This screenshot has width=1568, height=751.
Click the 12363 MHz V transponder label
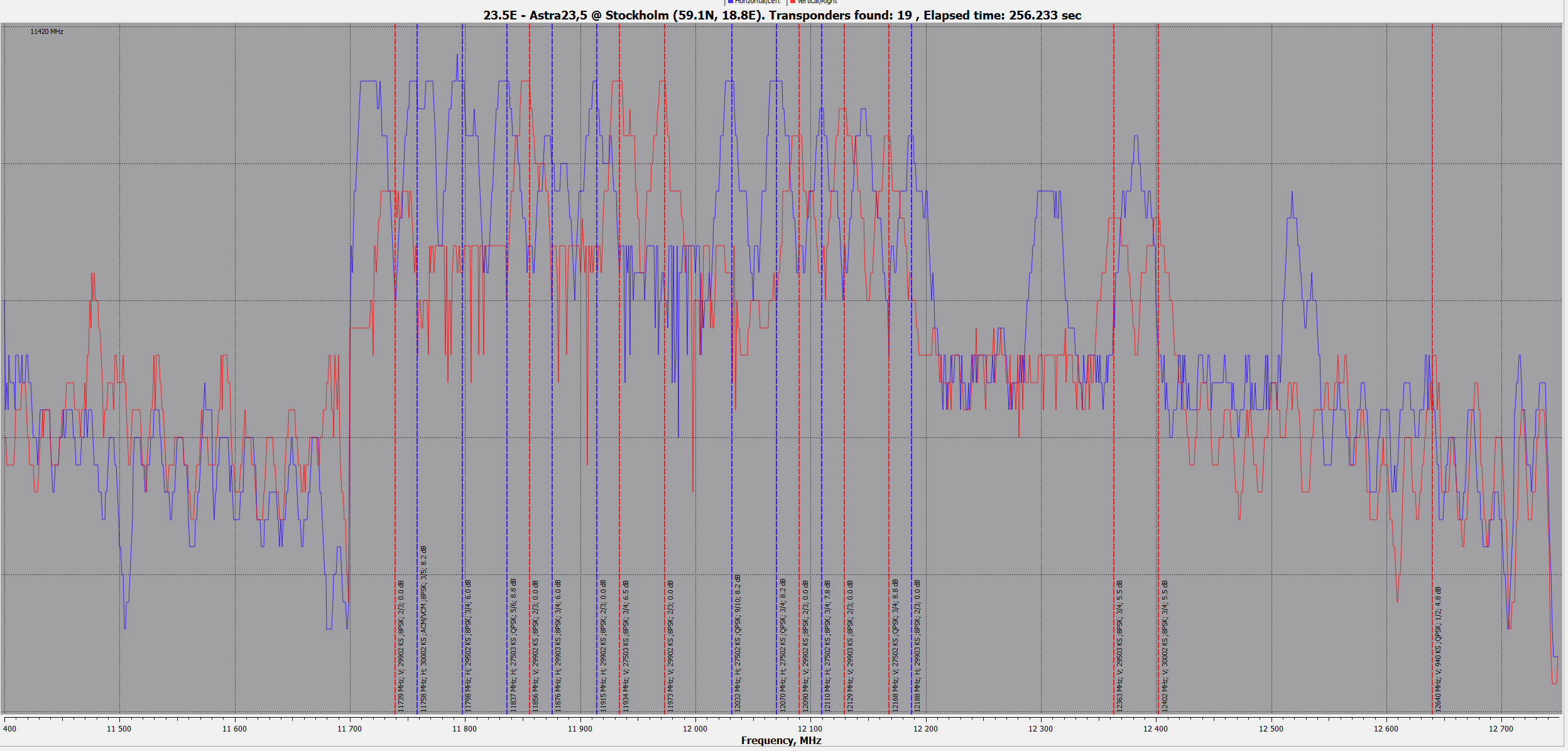(x=1119, y=646)
